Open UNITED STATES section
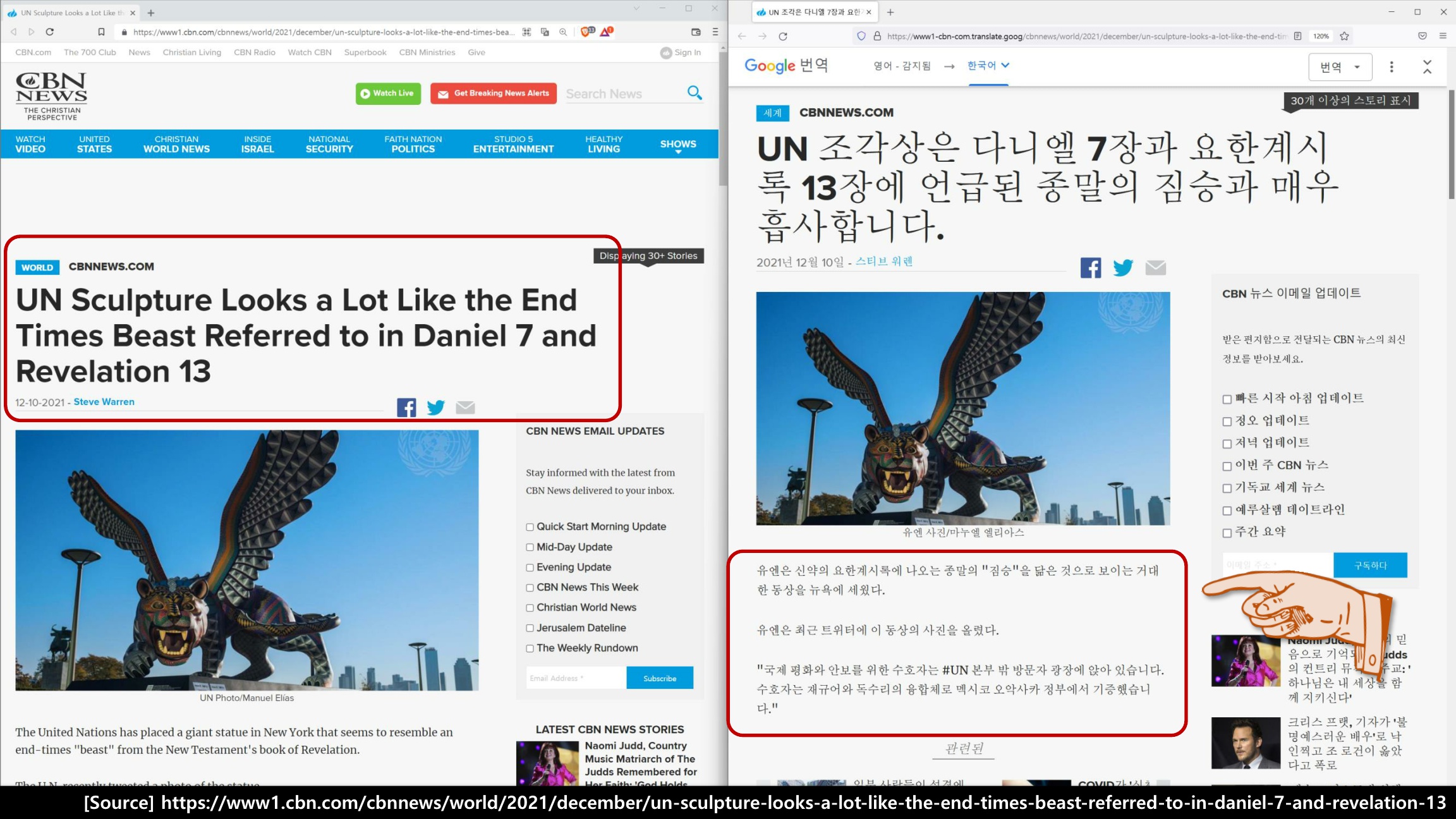This screenshot has width=1456, height=819. pos(94,144)
